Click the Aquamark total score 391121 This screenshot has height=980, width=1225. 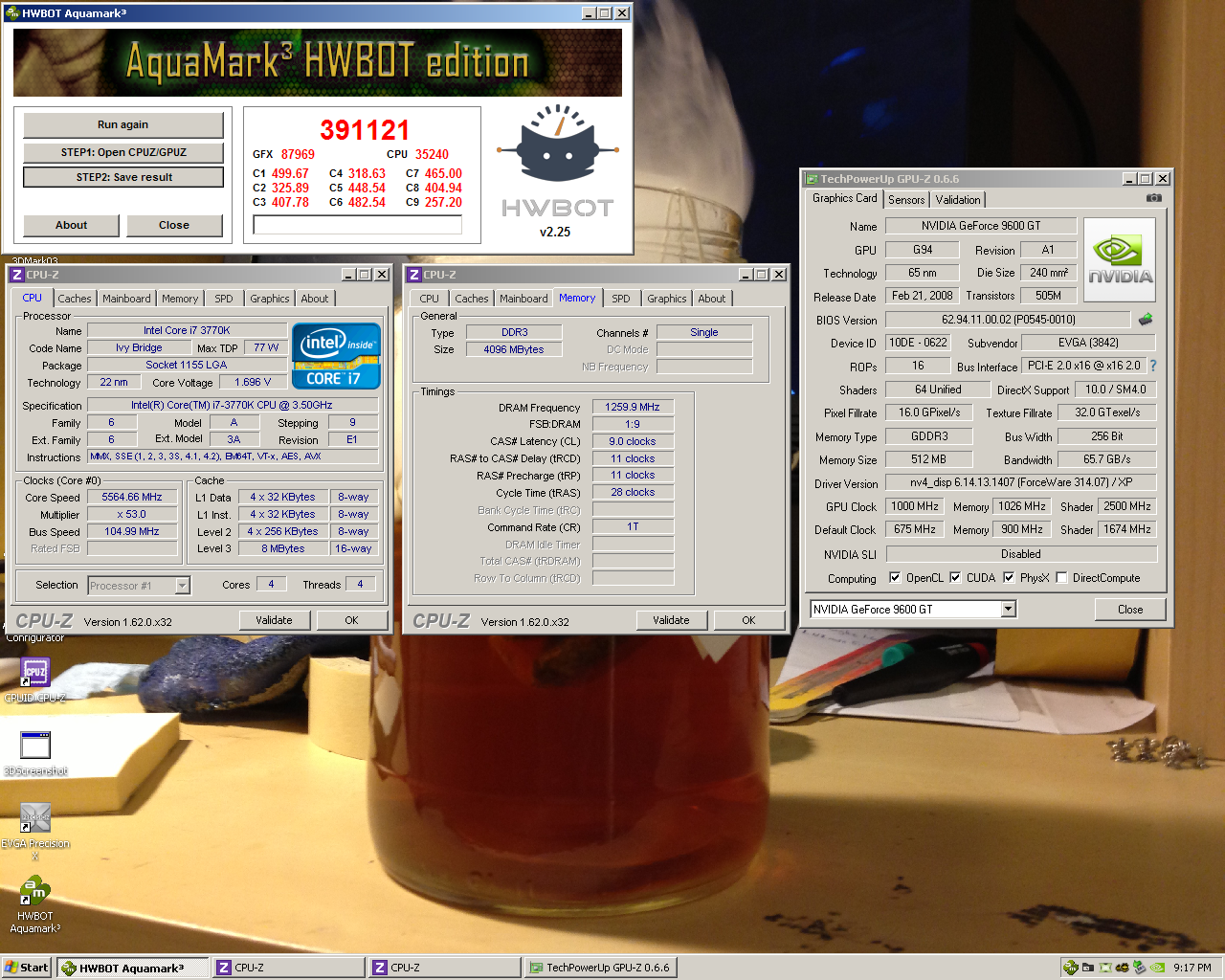365,130
